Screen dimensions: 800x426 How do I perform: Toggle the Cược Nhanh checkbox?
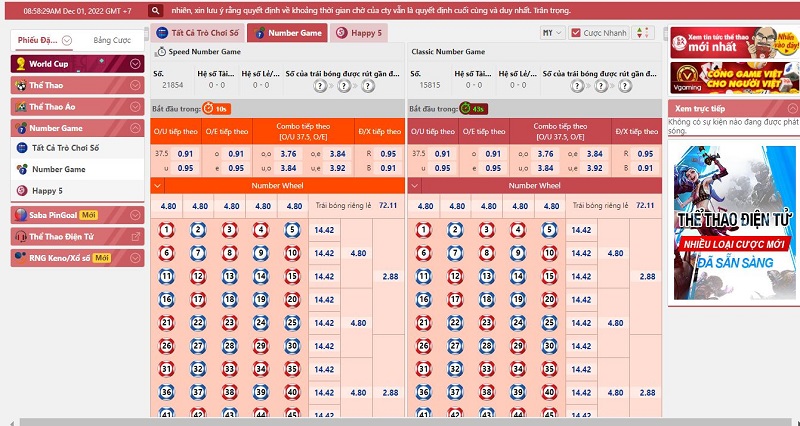tap(576, 33)
